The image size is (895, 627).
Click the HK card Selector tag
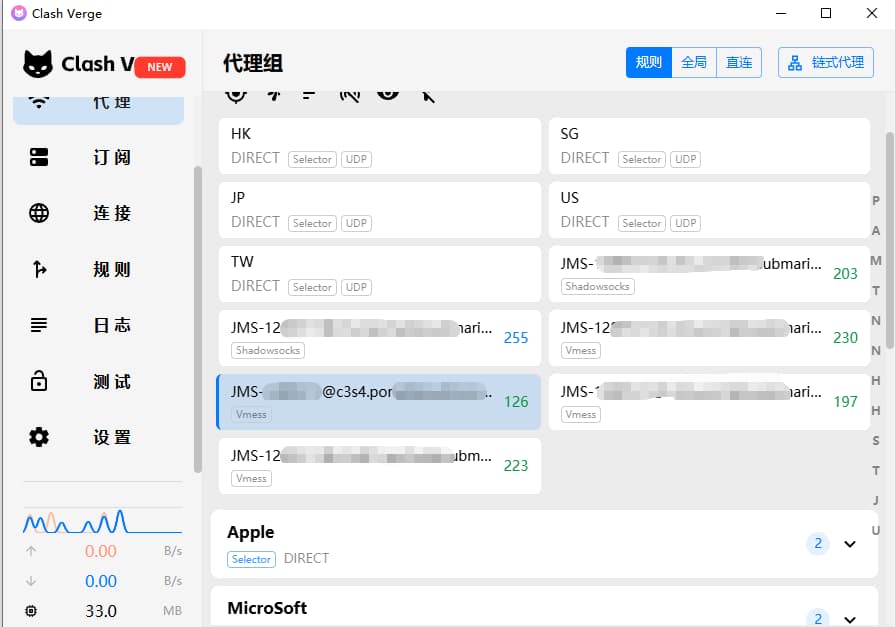[x=312, y=159]
